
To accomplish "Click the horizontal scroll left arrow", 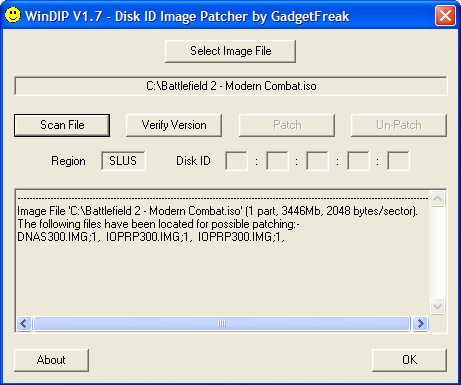I will (x=24, y=323).
